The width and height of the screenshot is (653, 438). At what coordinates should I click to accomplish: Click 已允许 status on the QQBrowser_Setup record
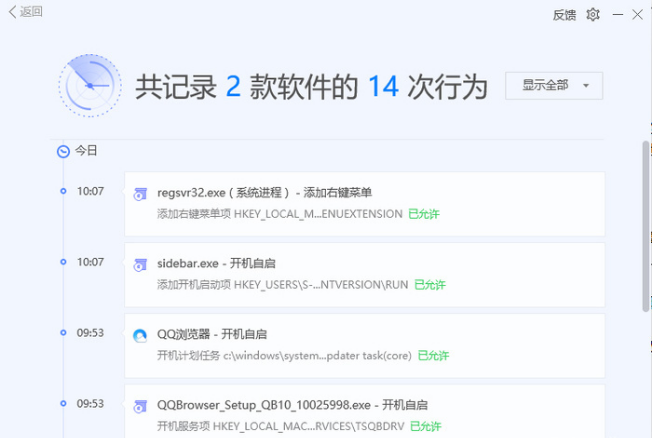click(x=425, y=426)
